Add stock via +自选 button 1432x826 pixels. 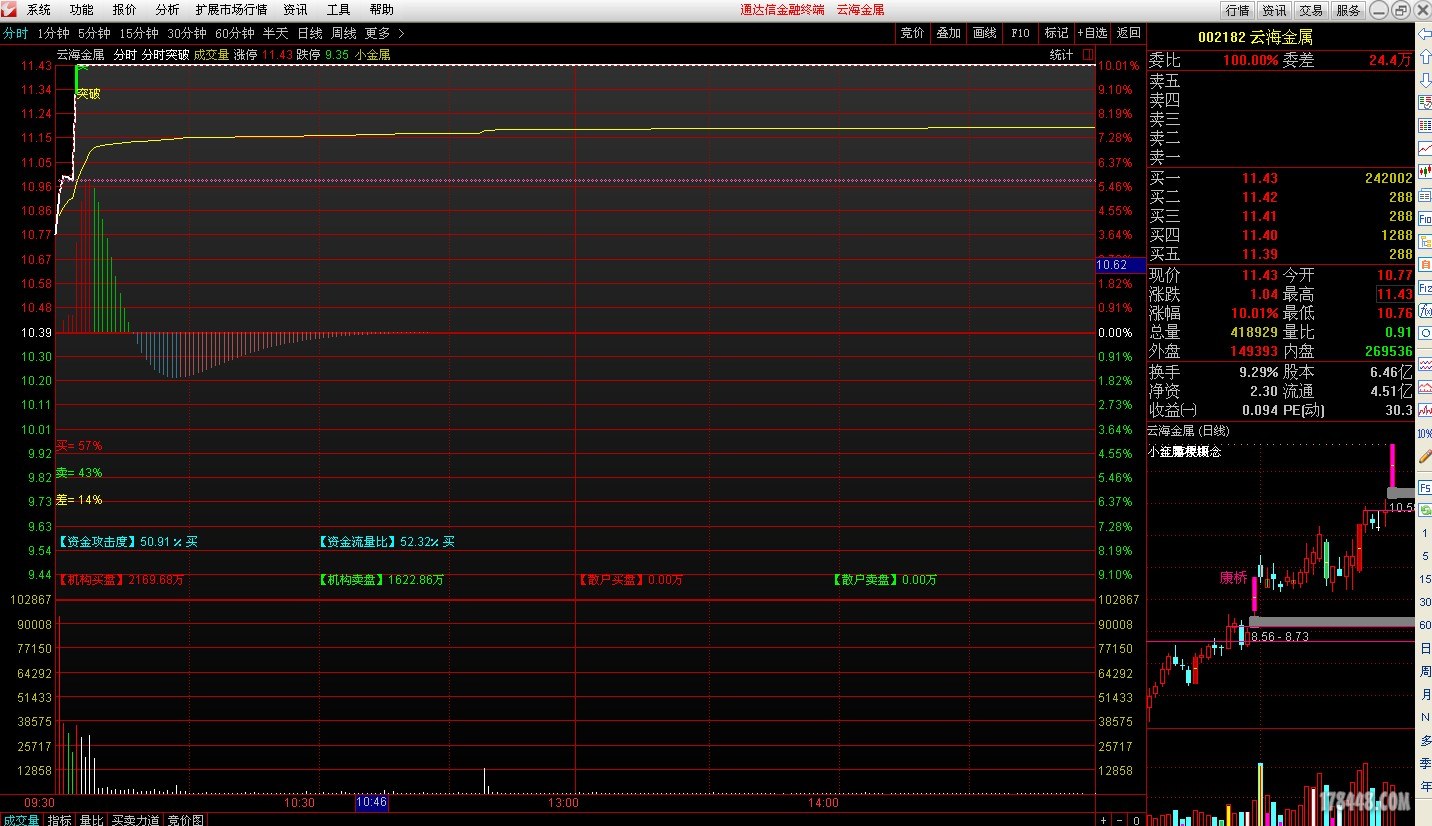[x=1092, y=33]
